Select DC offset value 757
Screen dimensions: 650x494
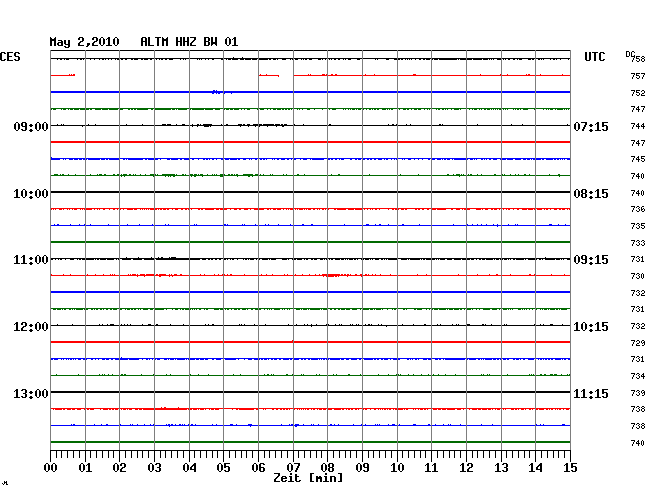point(638,76)
